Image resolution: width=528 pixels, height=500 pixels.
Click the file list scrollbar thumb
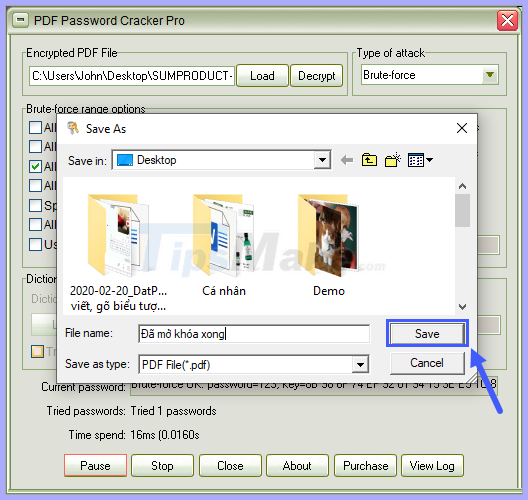point(462,210)
